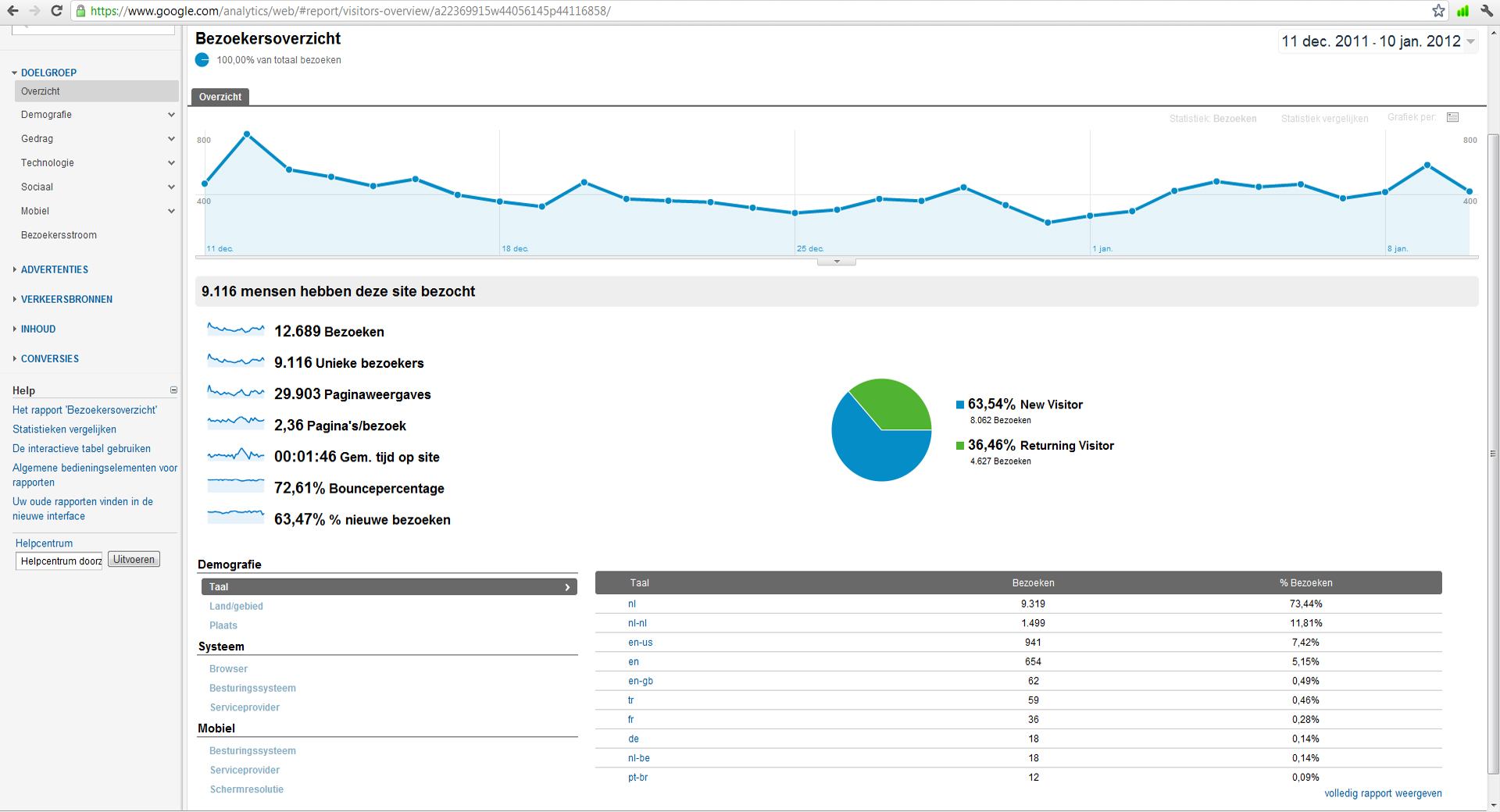Collapse the Help panel with the minus icon
The height and width of the screenshot is (812, 1500).
point(173,390)
